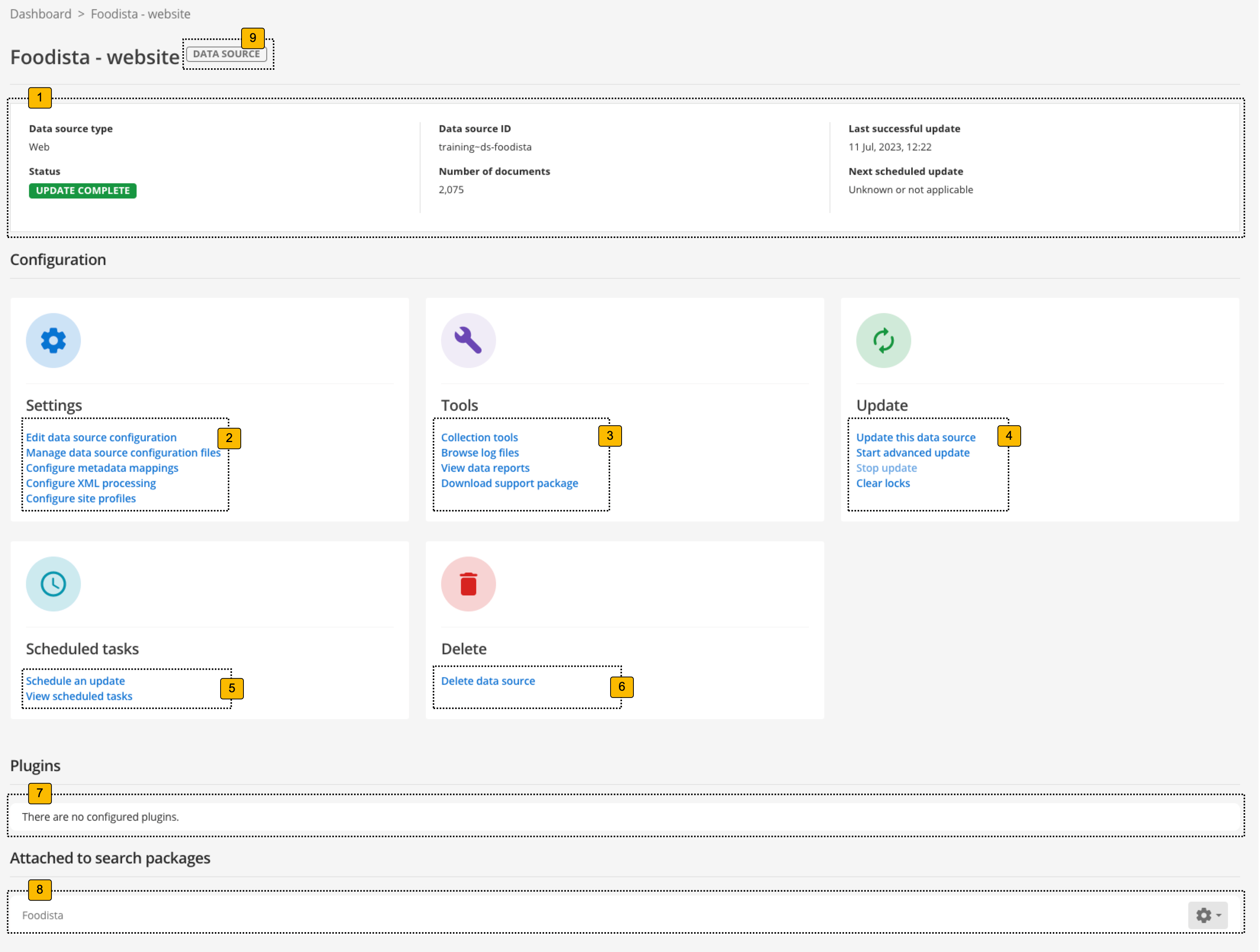Click Delete data source
Screen dimensions: 1260x952
(x=488, y=680)
